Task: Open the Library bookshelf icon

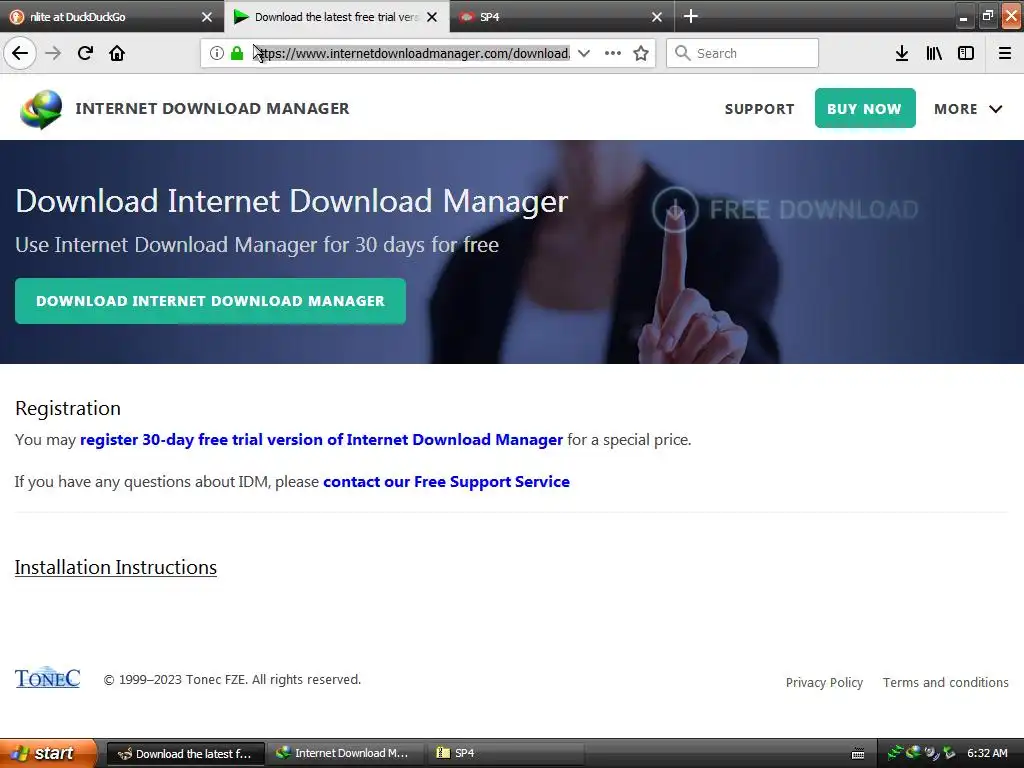Action: click(x=934, y=53)
